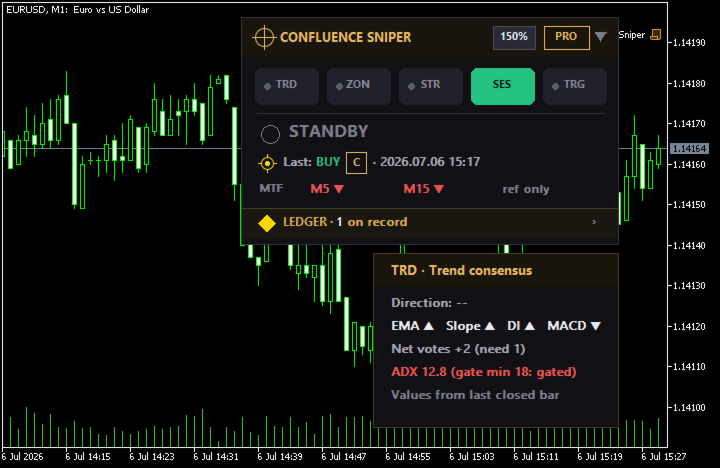Toggle the TRG trigger pill
Image resolution: width=720 pixels, height=468 pixels.
coord(575,86)
